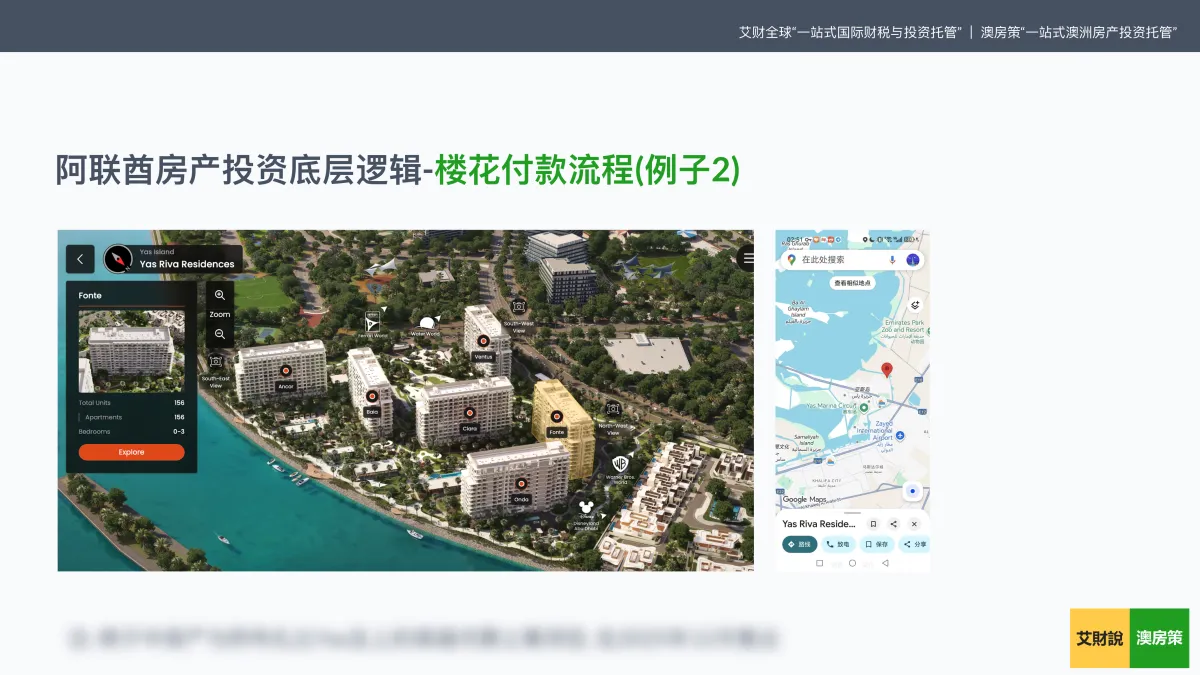Switch to South-West View camera icon

[x=518, y=306]
